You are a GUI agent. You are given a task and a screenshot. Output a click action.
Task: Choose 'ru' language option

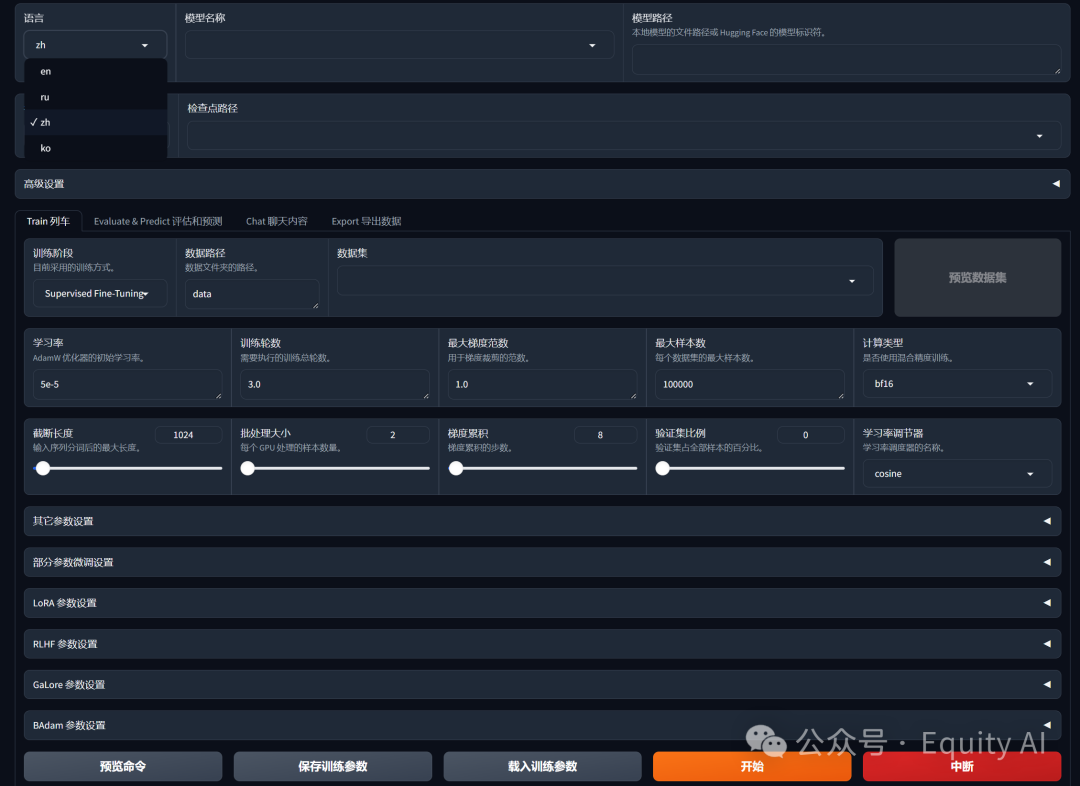(46, 97)
